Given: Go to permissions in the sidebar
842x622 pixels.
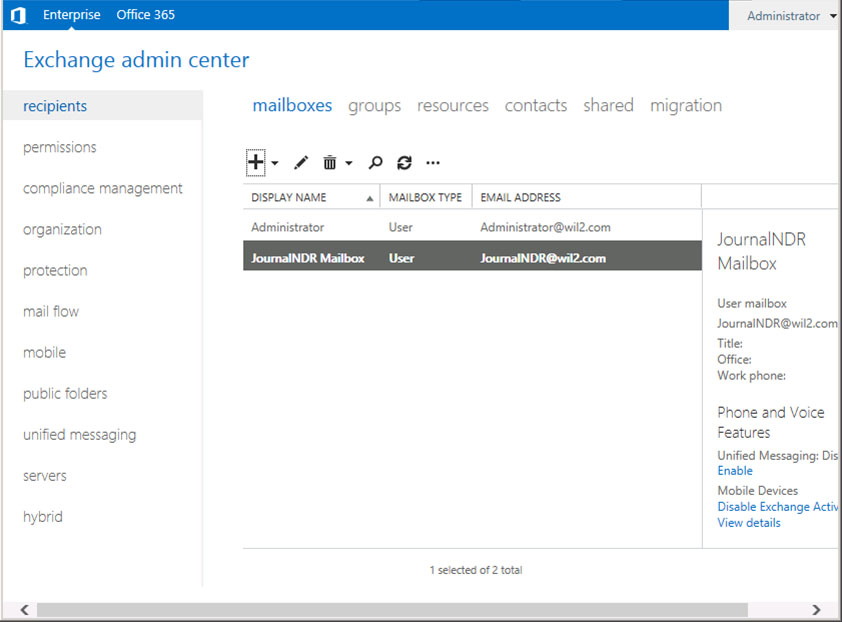Looking at the screenshot, I should [60, 147].
